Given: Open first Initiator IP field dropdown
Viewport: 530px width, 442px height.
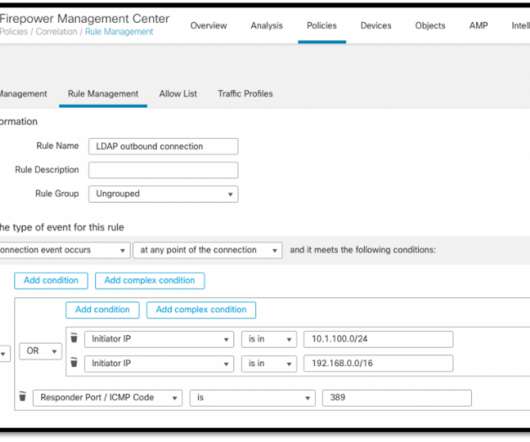Looking at the screenshot, I should coord(159,339).
